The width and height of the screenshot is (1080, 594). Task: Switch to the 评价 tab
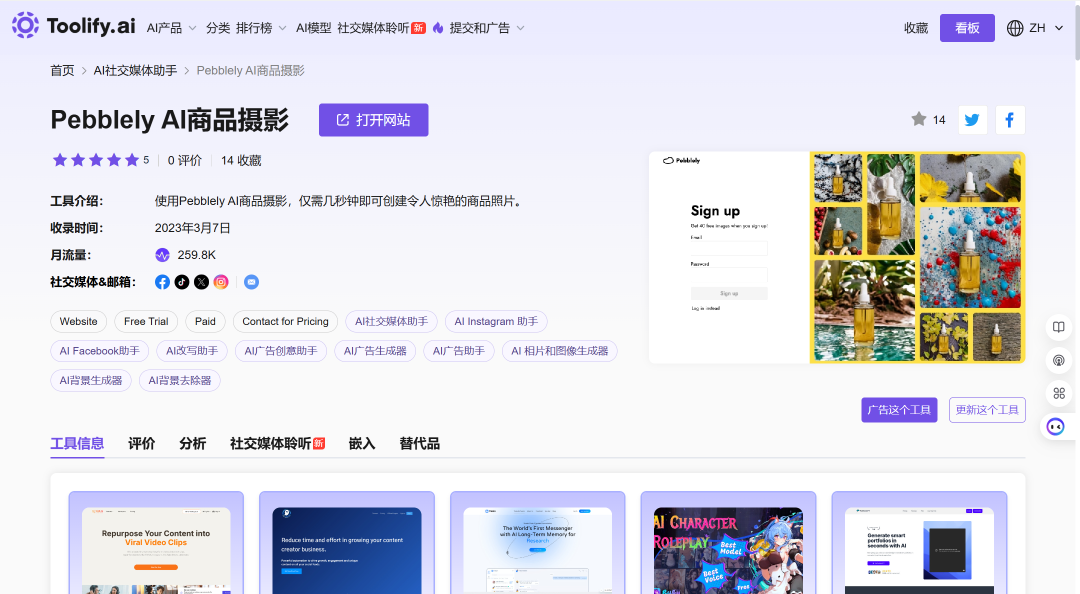pos(141,444)
